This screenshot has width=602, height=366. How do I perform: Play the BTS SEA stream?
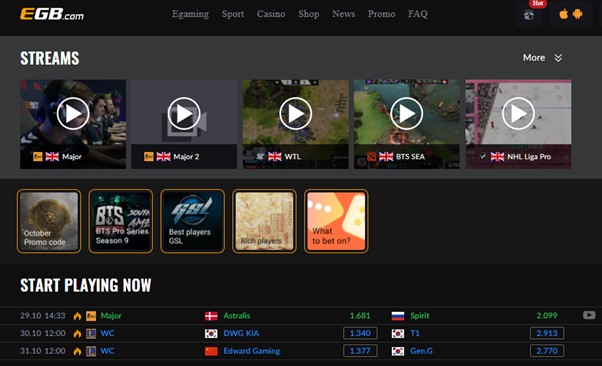coord(407,114)
